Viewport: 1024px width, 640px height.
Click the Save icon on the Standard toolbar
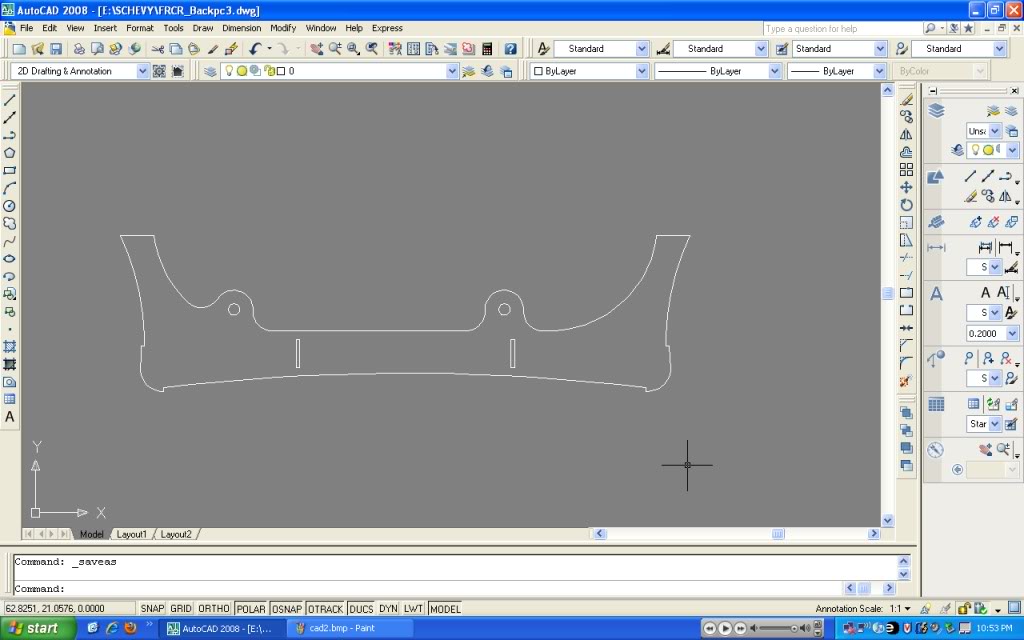[55, 48]
